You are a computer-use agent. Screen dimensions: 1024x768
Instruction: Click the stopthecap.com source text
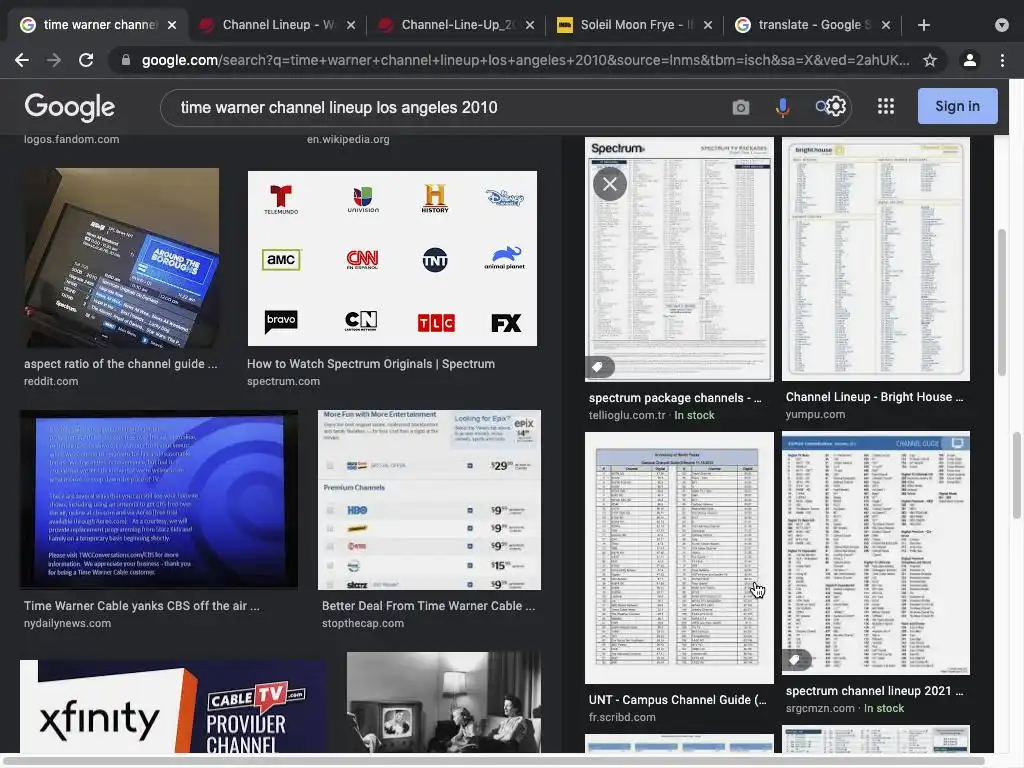point(362,623)
